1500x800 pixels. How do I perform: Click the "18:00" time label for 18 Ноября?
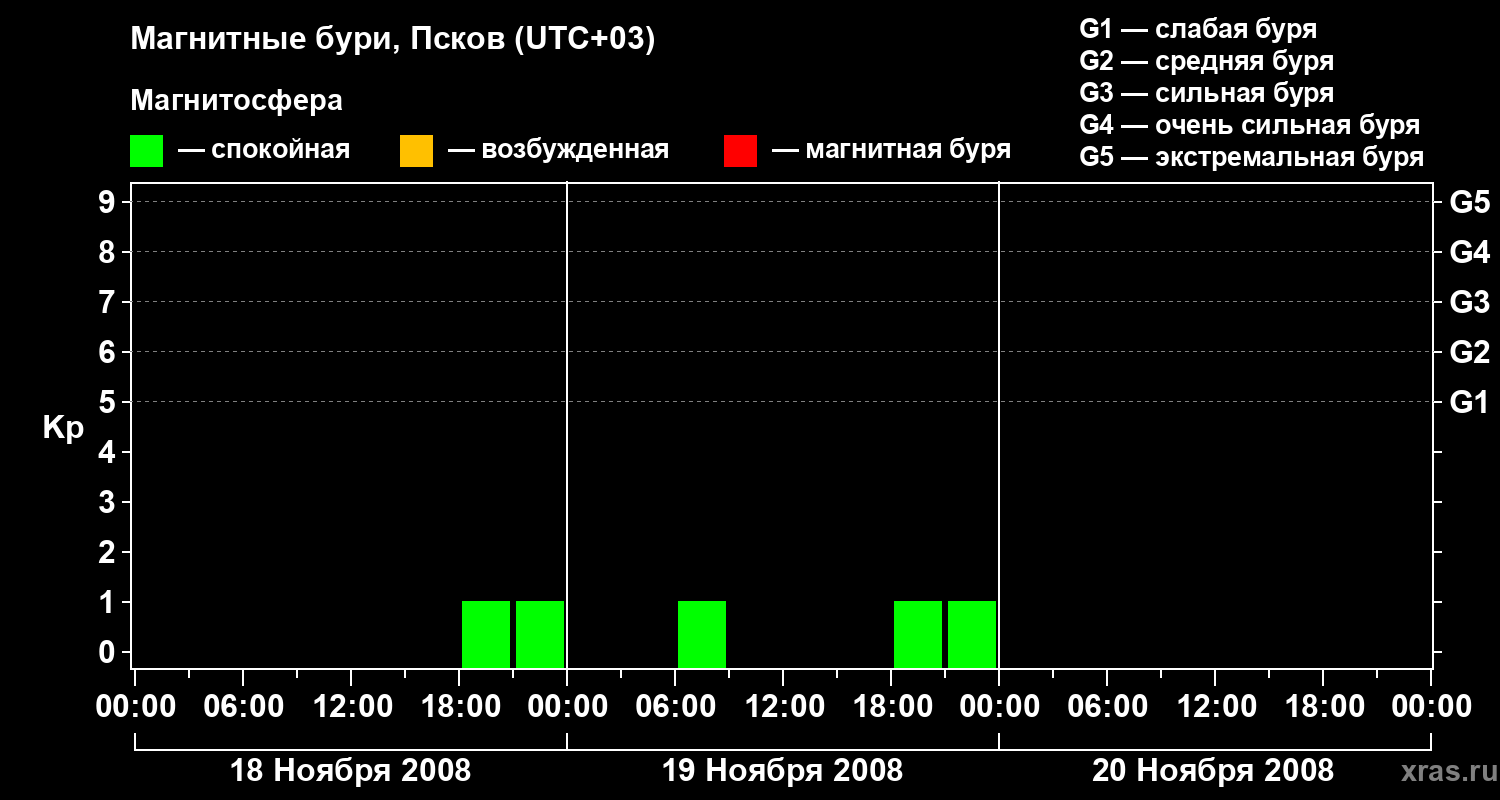[459, 706]
